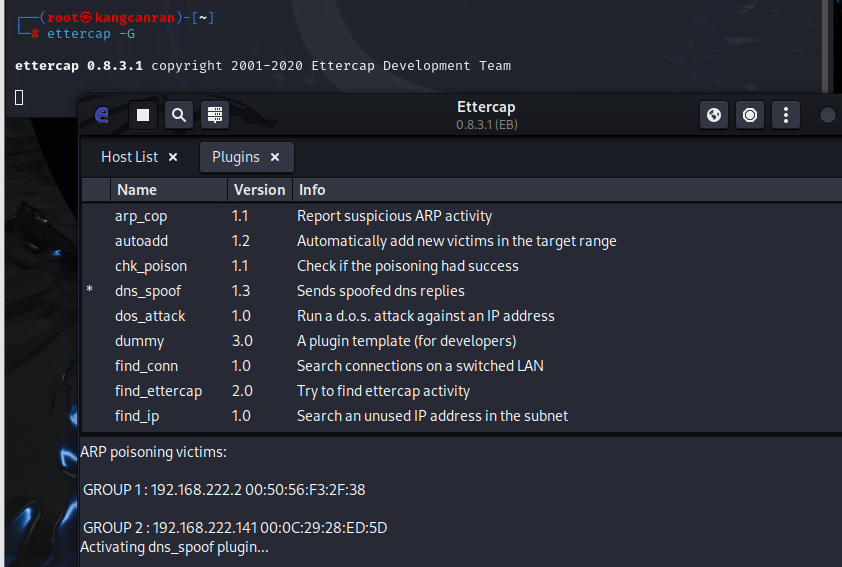Select the dummy plugin row
This screenshot has height=567, width=842.
click(x=462, y=341)
